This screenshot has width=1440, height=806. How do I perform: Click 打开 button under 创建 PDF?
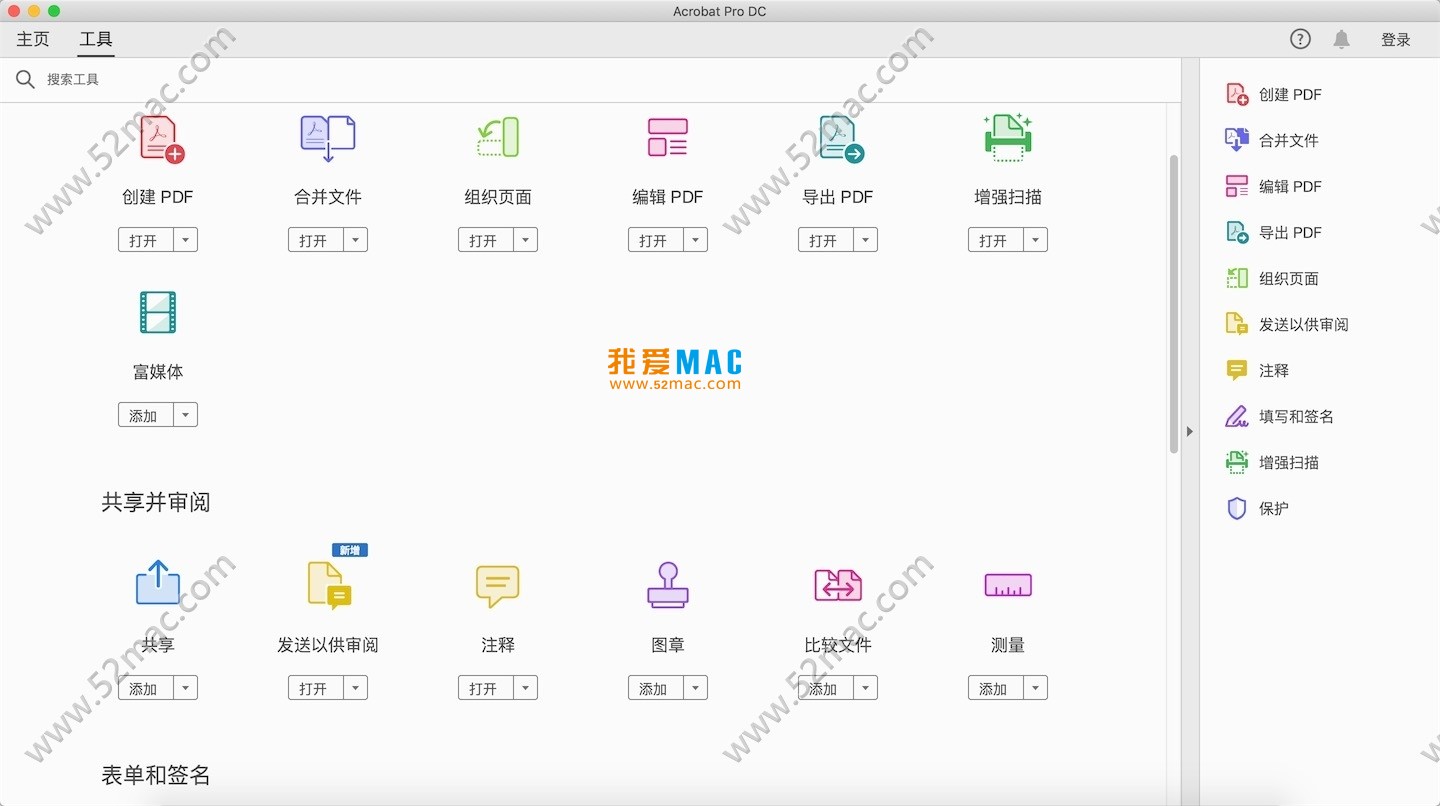pos(146,240)
